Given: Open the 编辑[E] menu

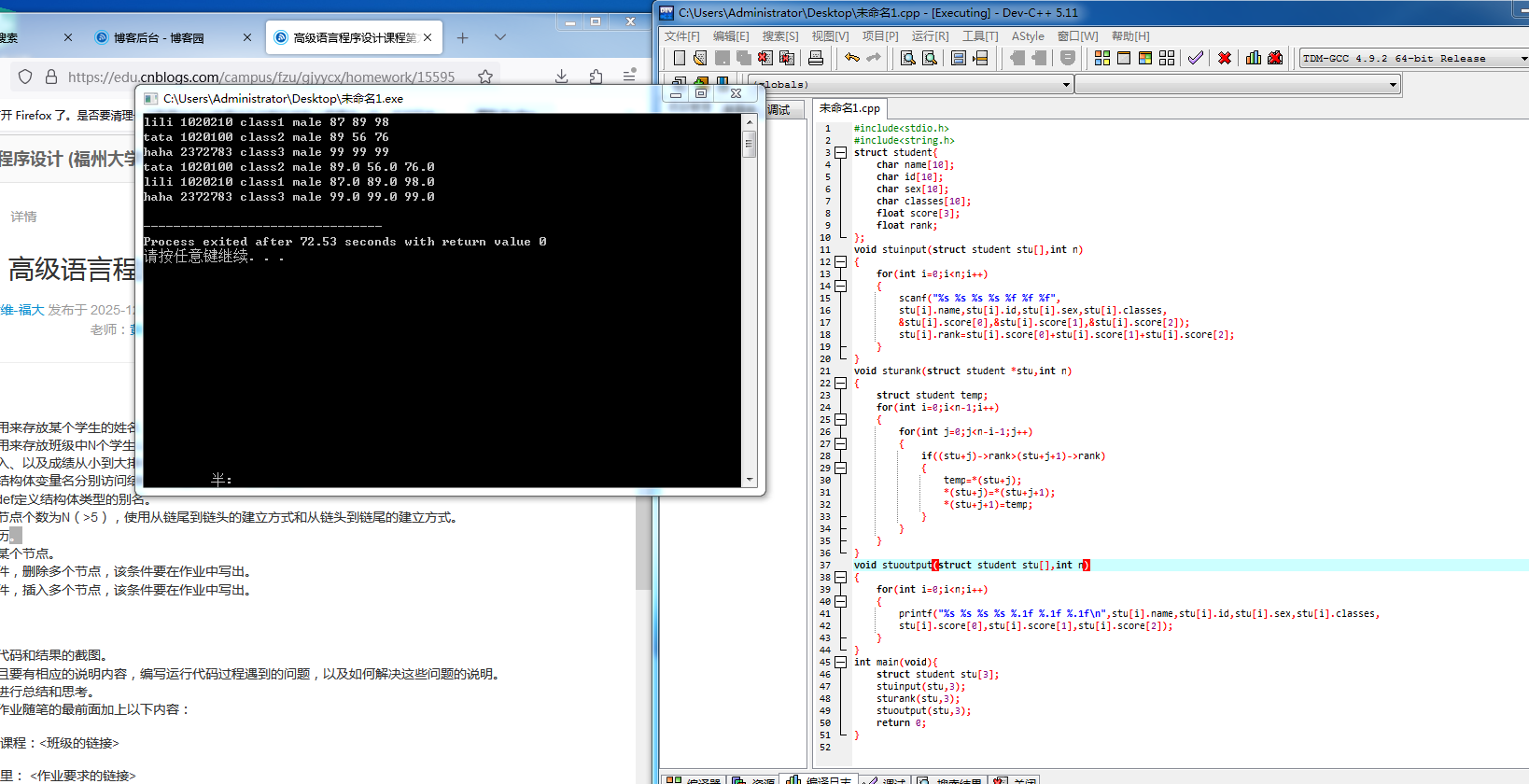Looking at the screenshot, I should 731,35.
